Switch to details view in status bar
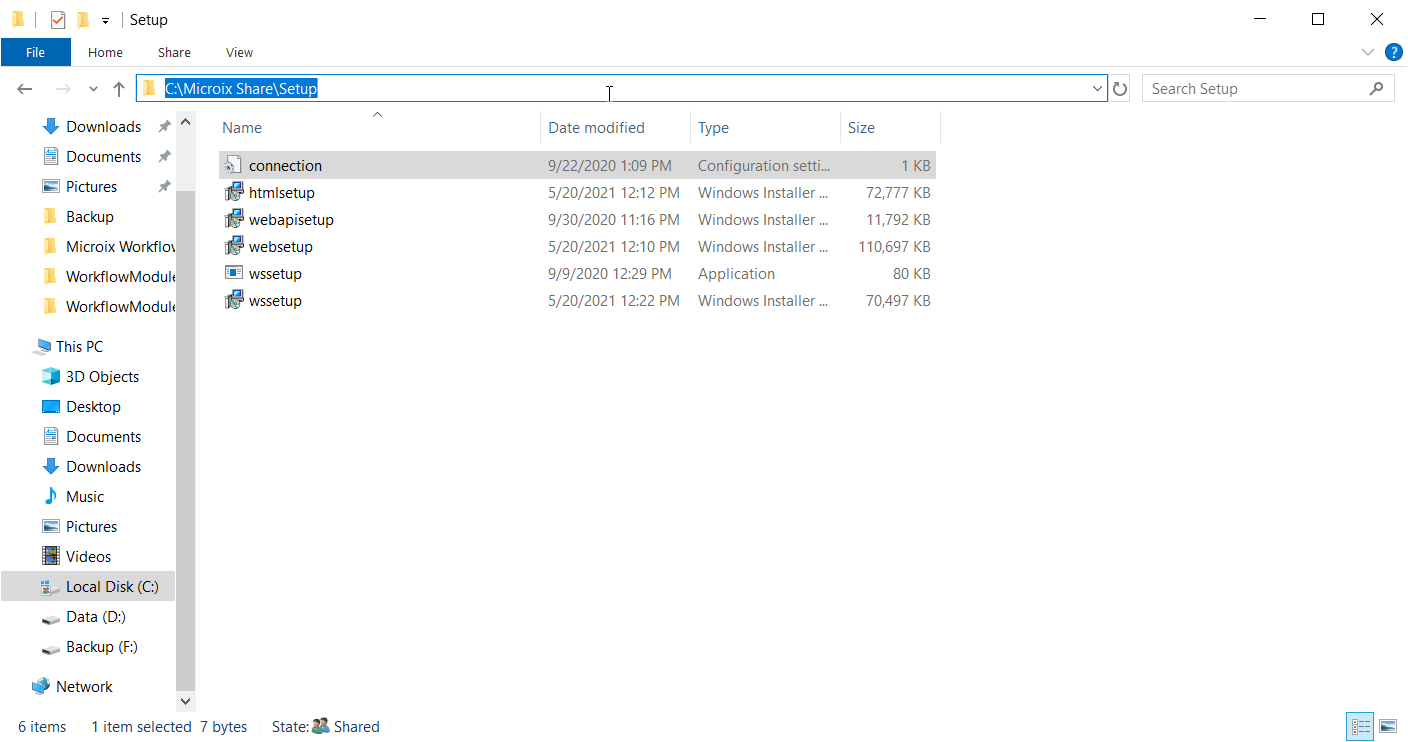 pos(1361,727)
